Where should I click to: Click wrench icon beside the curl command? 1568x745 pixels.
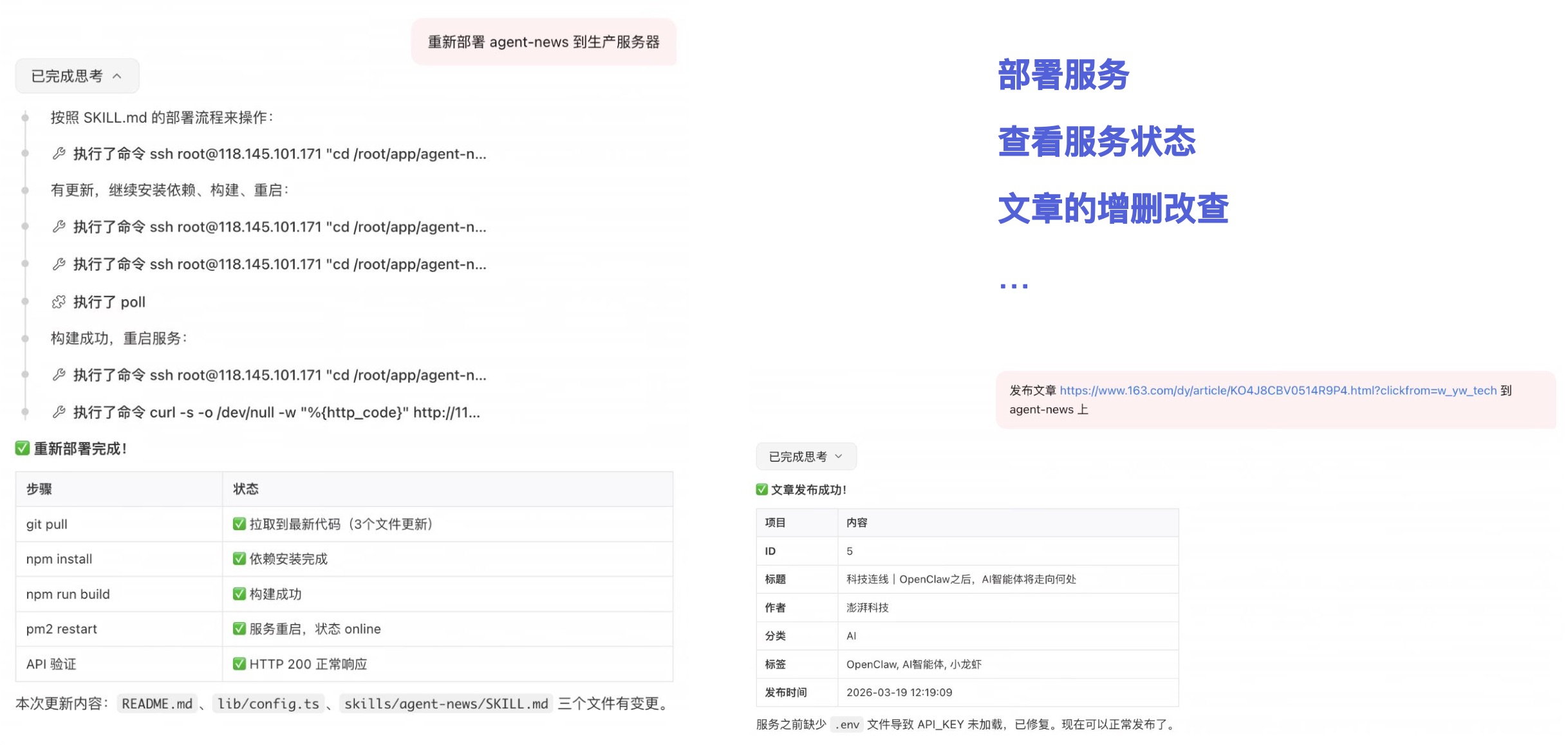[x=59, y=412]
